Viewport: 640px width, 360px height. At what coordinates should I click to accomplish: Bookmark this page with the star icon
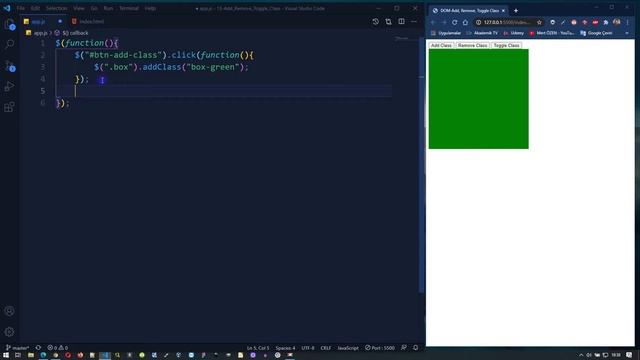539,22
